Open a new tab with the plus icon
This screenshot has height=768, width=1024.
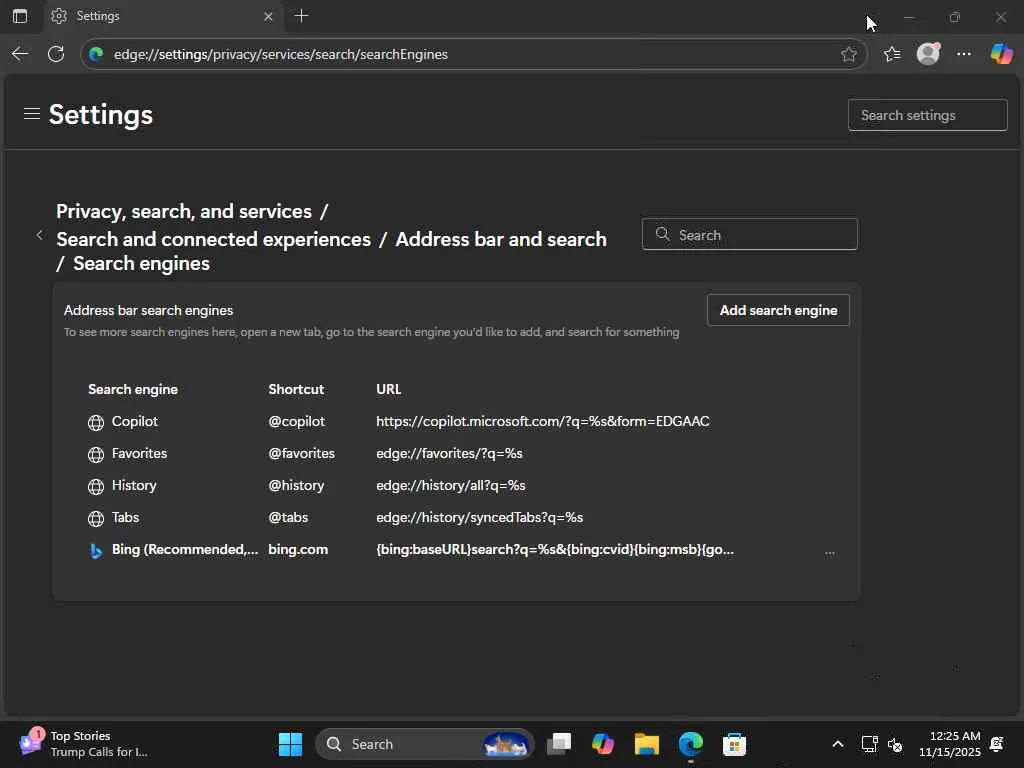pos(301,16)
